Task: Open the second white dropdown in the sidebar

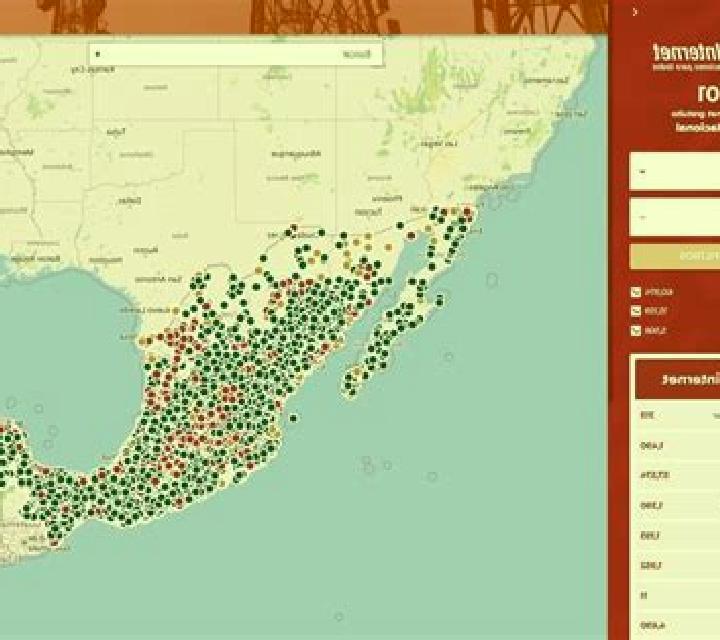Action: click(675, 217)
